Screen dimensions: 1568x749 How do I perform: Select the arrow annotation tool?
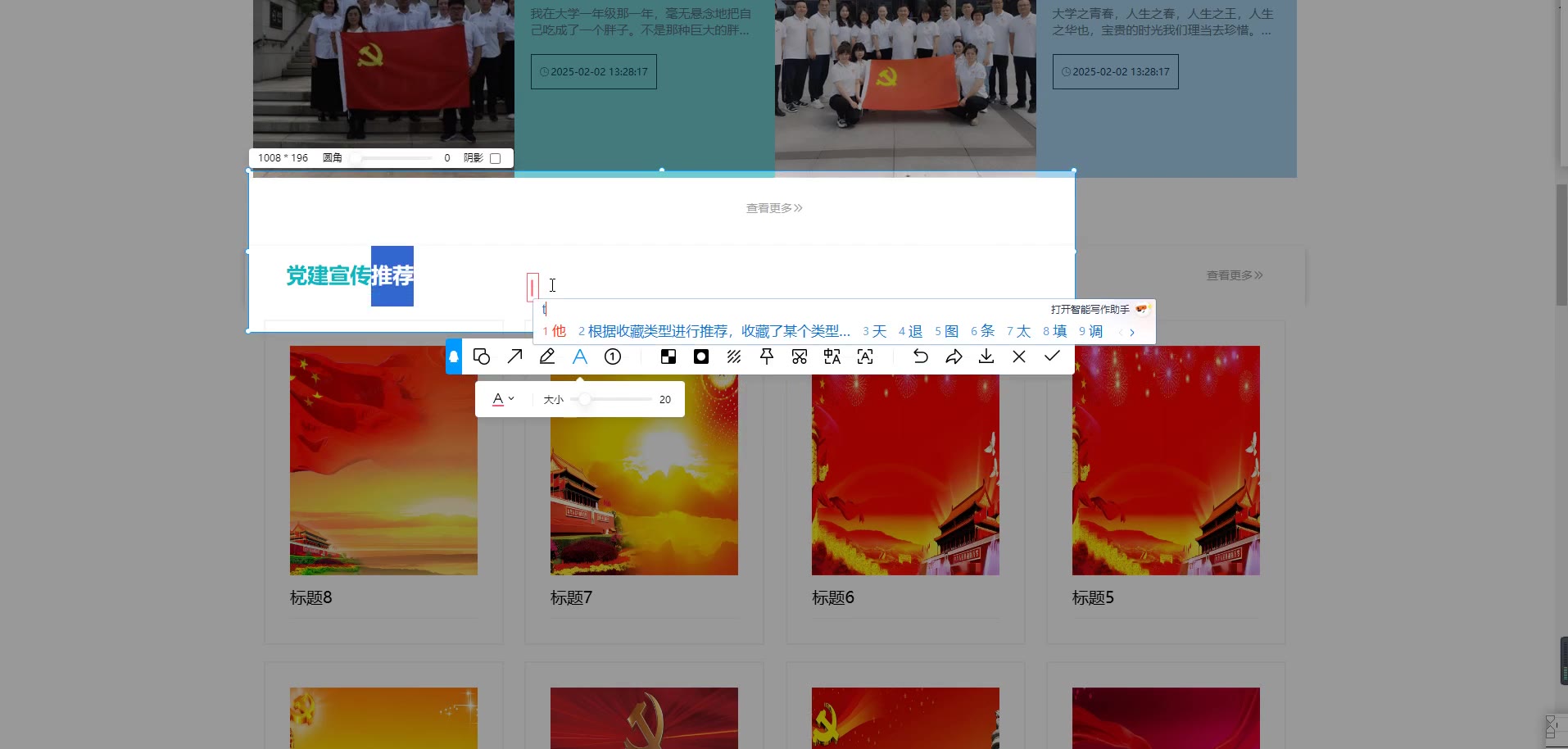tap(514, 356)
